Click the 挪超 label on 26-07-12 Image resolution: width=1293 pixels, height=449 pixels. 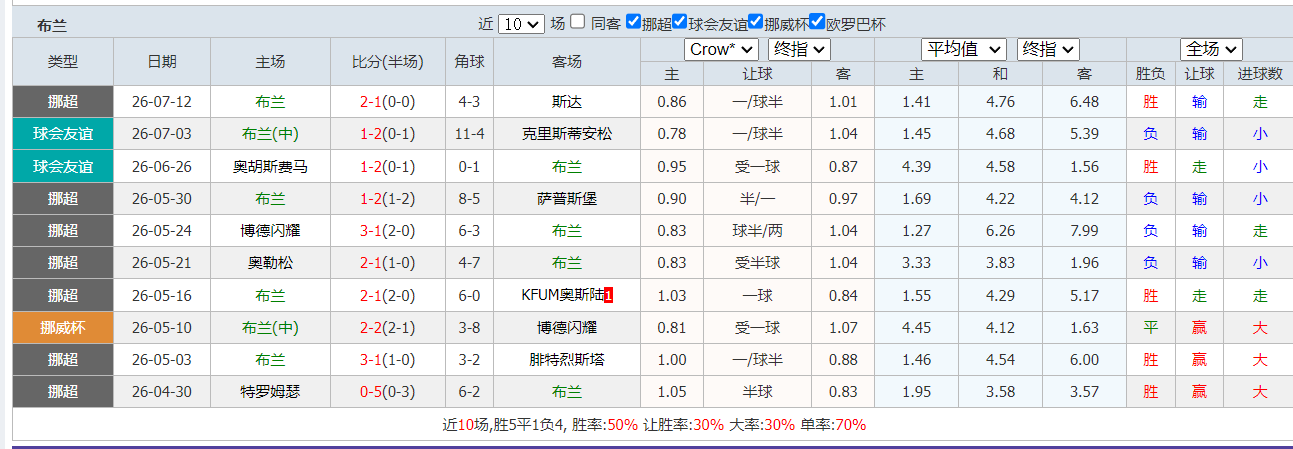tap(62, 102)
